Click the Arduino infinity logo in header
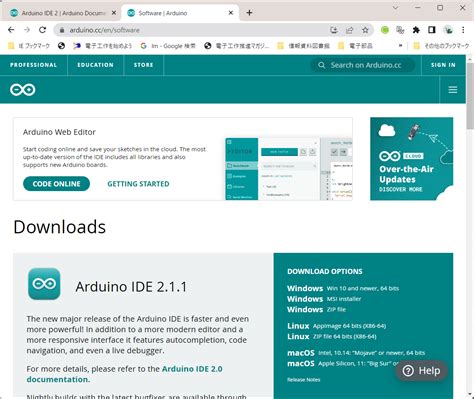Screen dimensions: 474x399 click(23, 90)
